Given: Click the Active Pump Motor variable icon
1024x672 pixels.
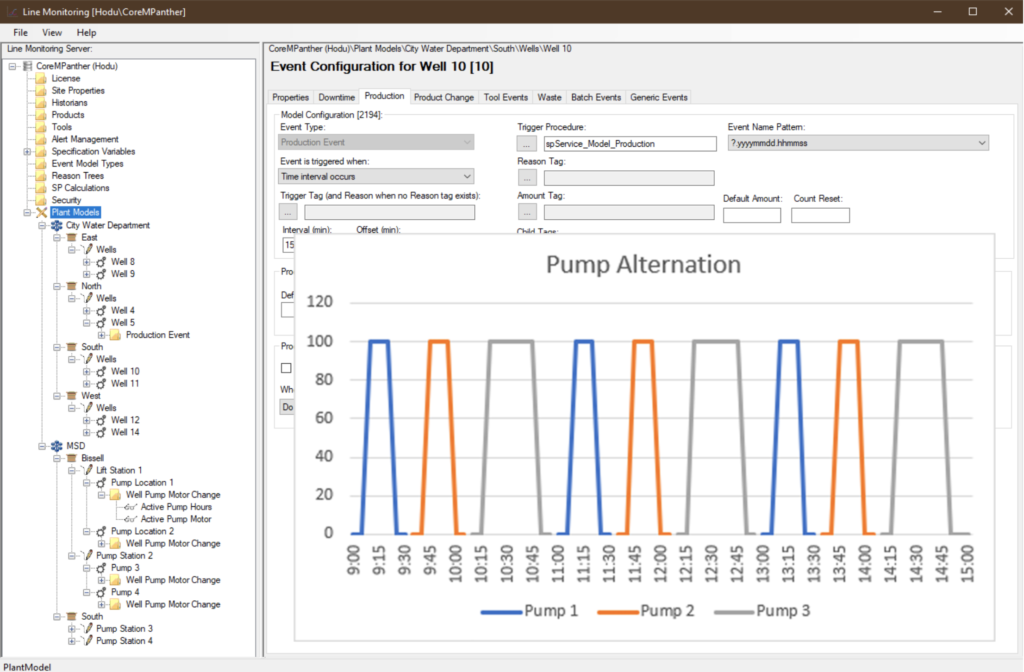Looking at the screenshot, I should coord(131,519).
